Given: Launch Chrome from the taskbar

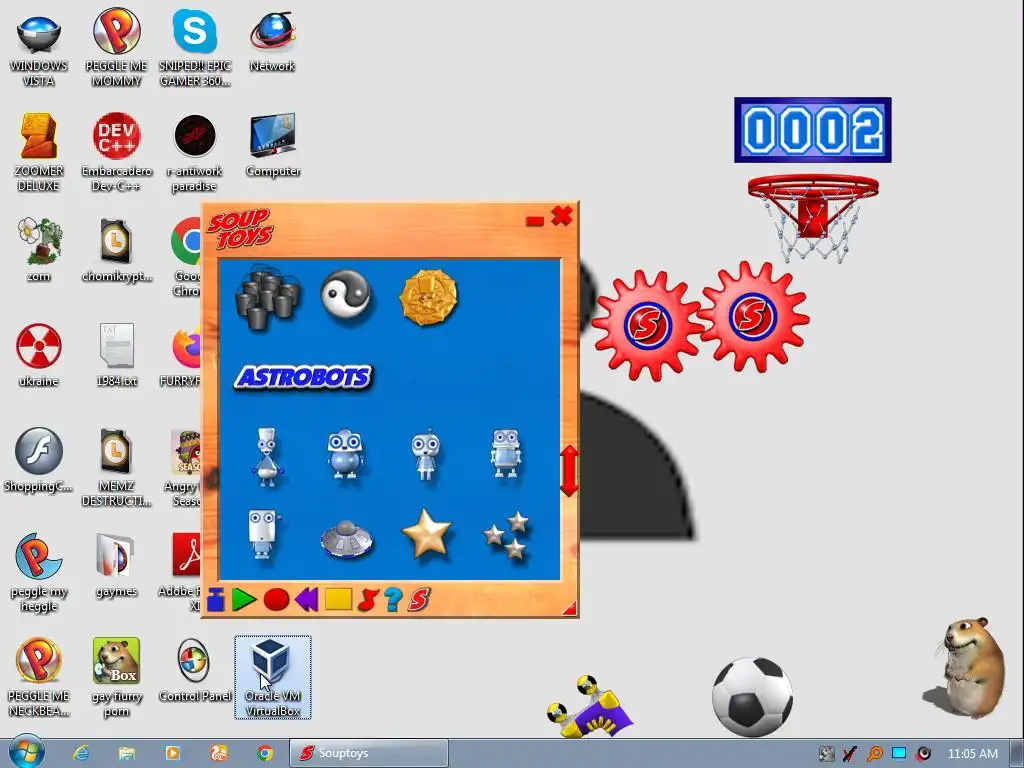Looking at the screenshot, I should 264,753.
